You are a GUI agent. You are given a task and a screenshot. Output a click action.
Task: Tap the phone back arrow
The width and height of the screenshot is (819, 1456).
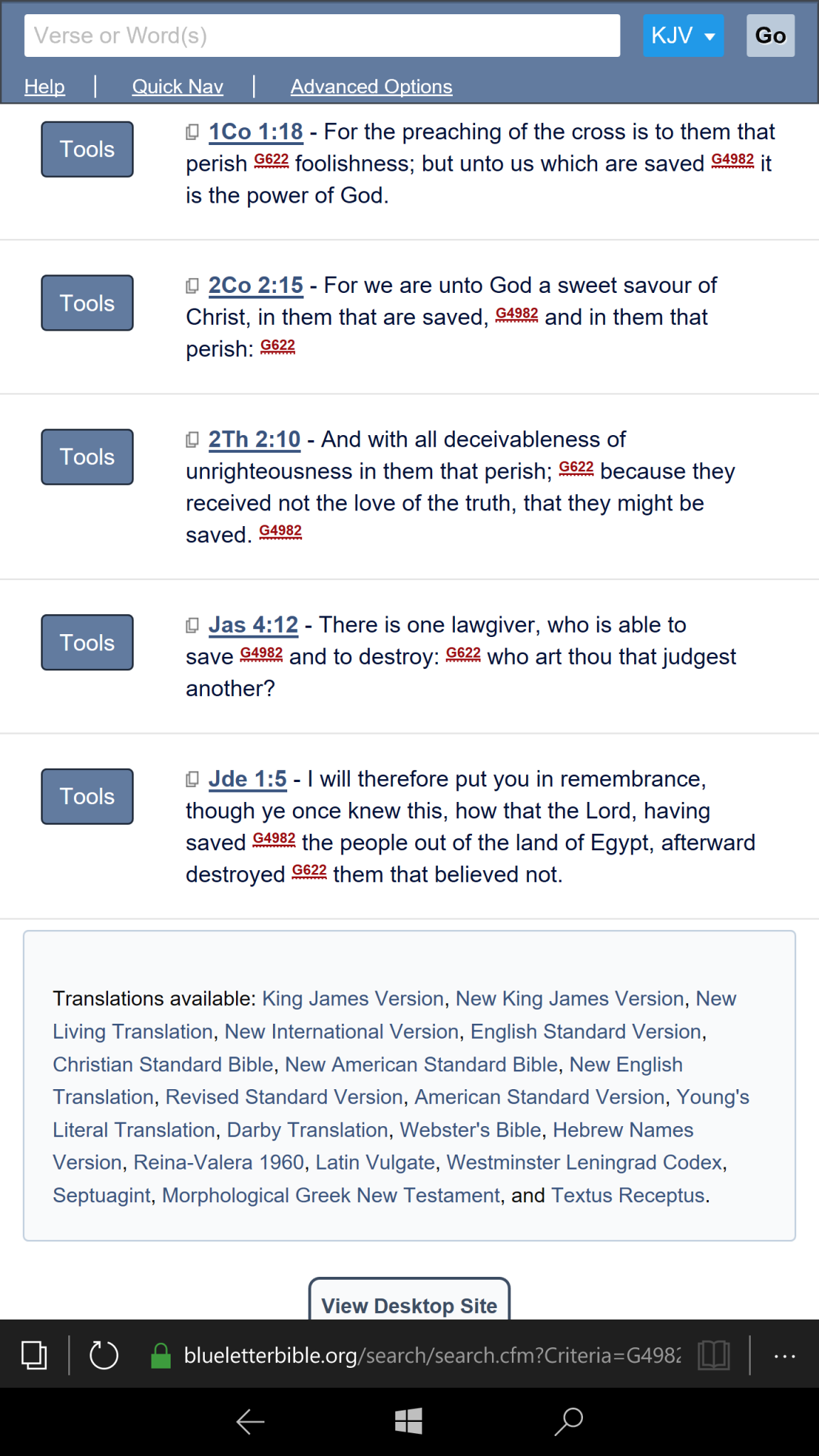[250, 1421]
